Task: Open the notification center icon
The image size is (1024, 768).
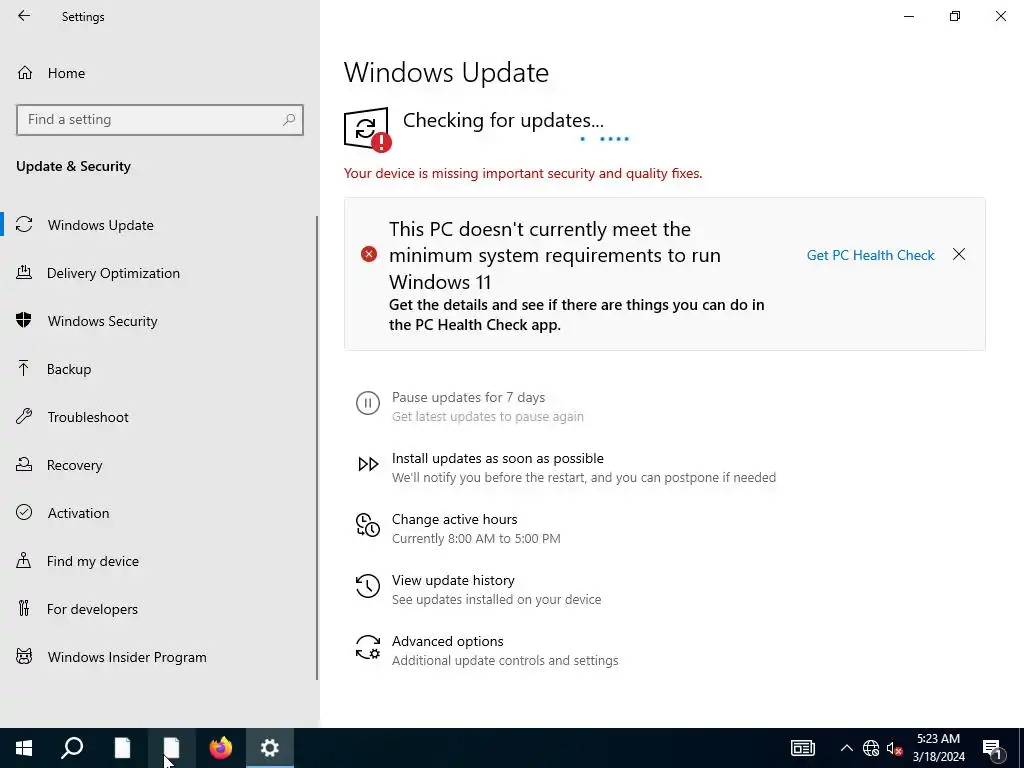Action: pyautogui.click(x=992, y=749)
